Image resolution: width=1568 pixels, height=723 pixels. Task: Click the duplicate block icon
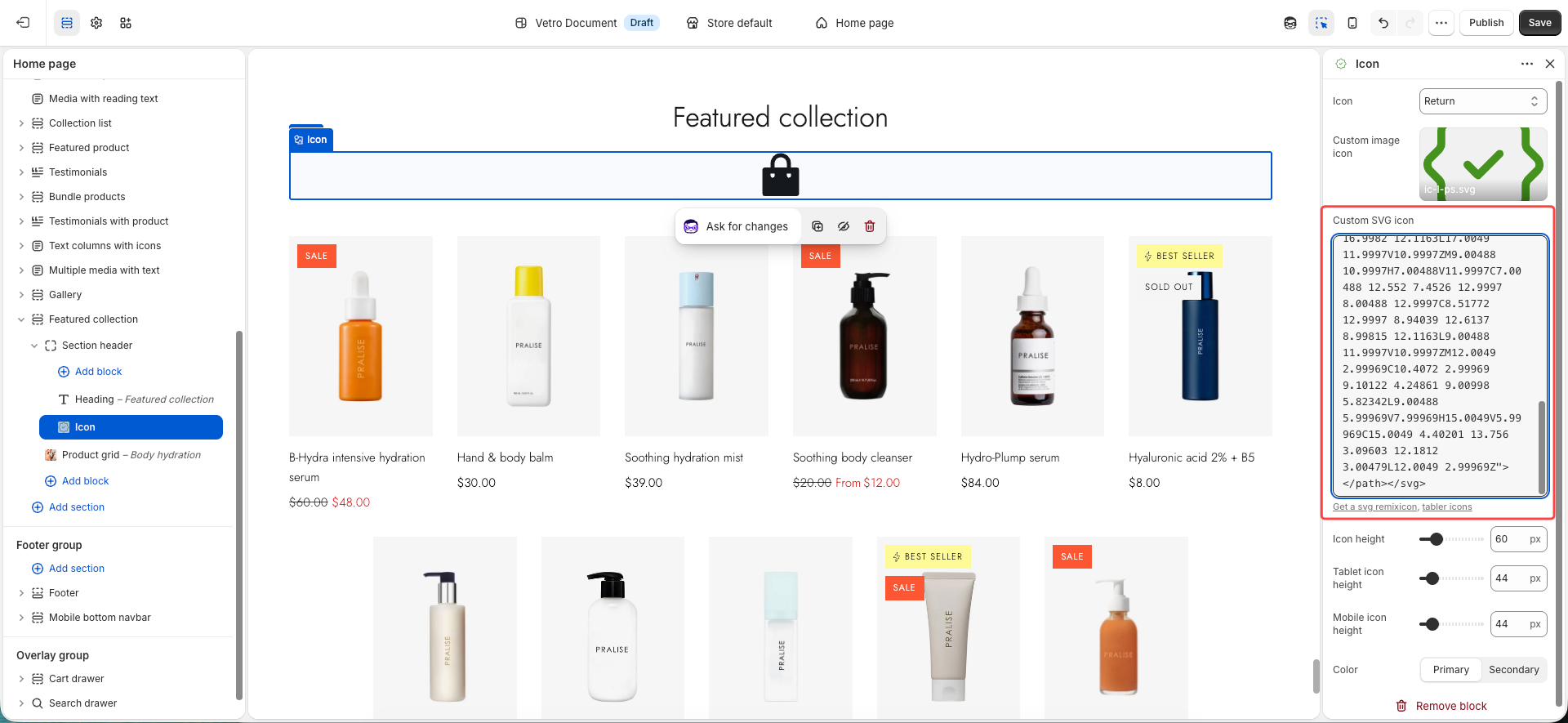[x=817, y=226]
